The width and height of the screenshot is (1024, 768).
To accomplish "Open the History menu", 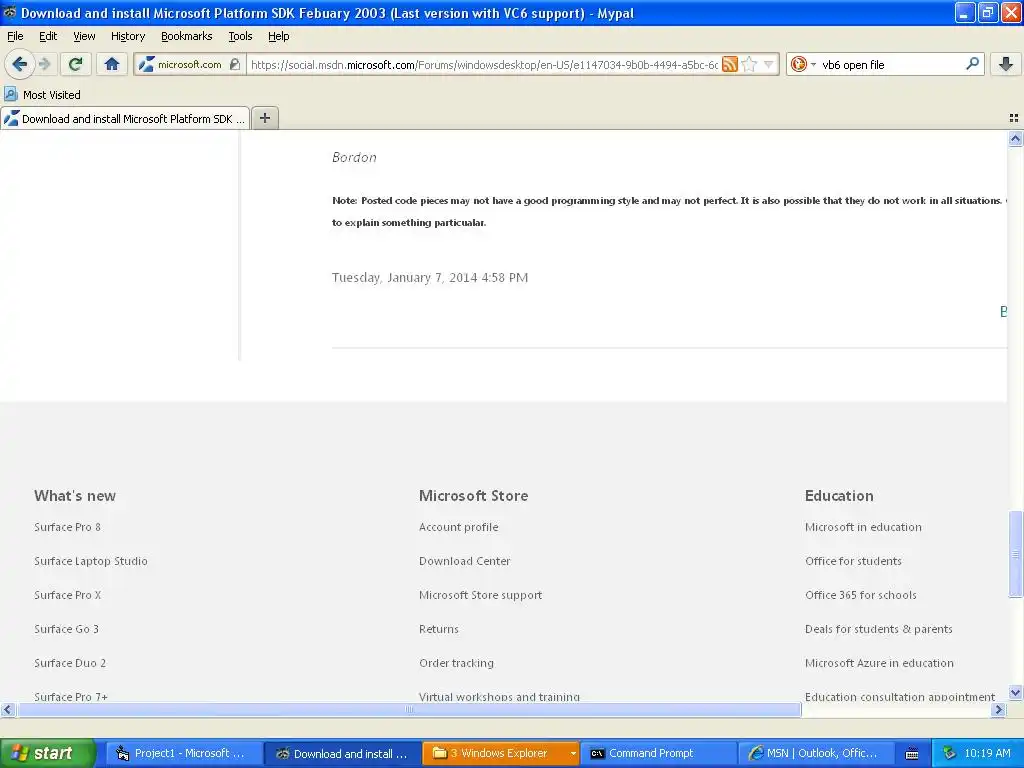I will [127, 37].
